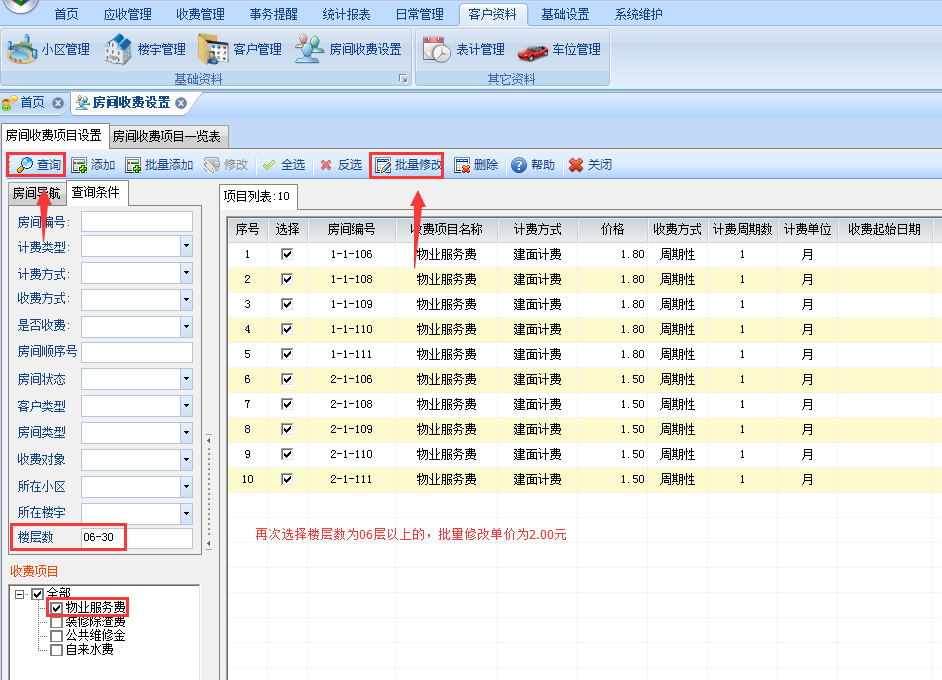Image resolution: width=942 pixels, height=680 pixels.
Task: Open 客户管理 customer management icon
Action: click(213, 49)
